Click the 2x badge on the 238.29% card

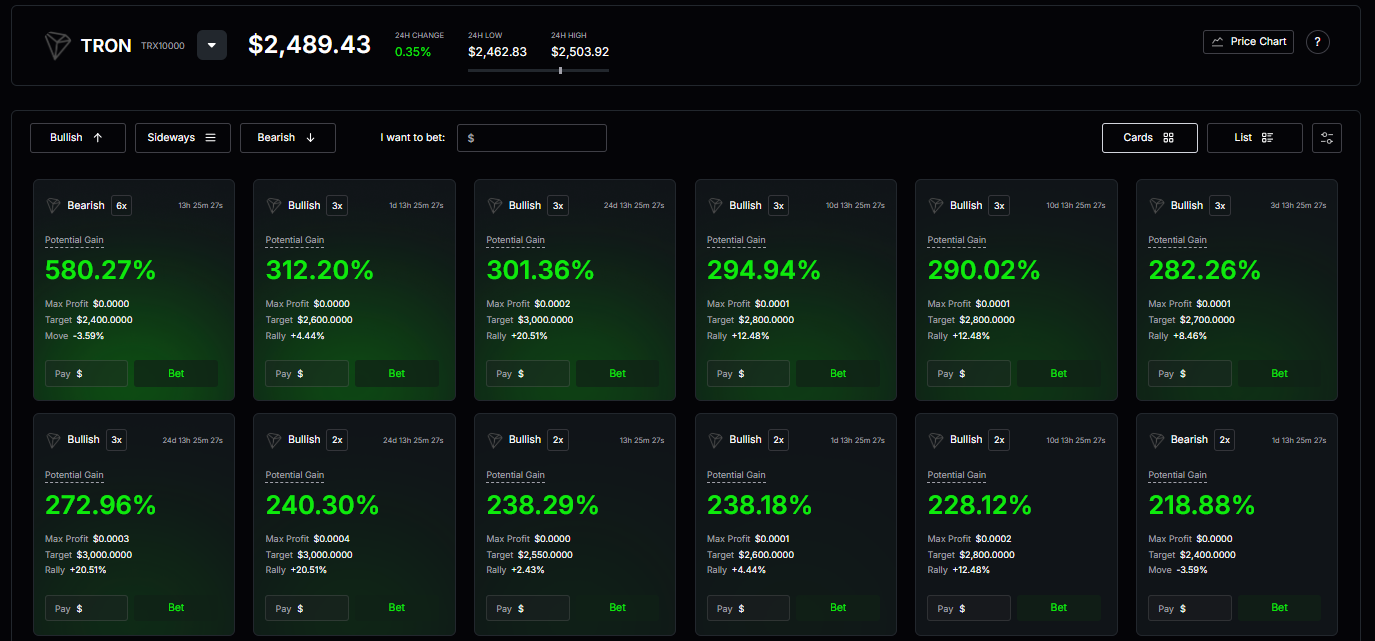pyautogui.click(x=558, y=440)
